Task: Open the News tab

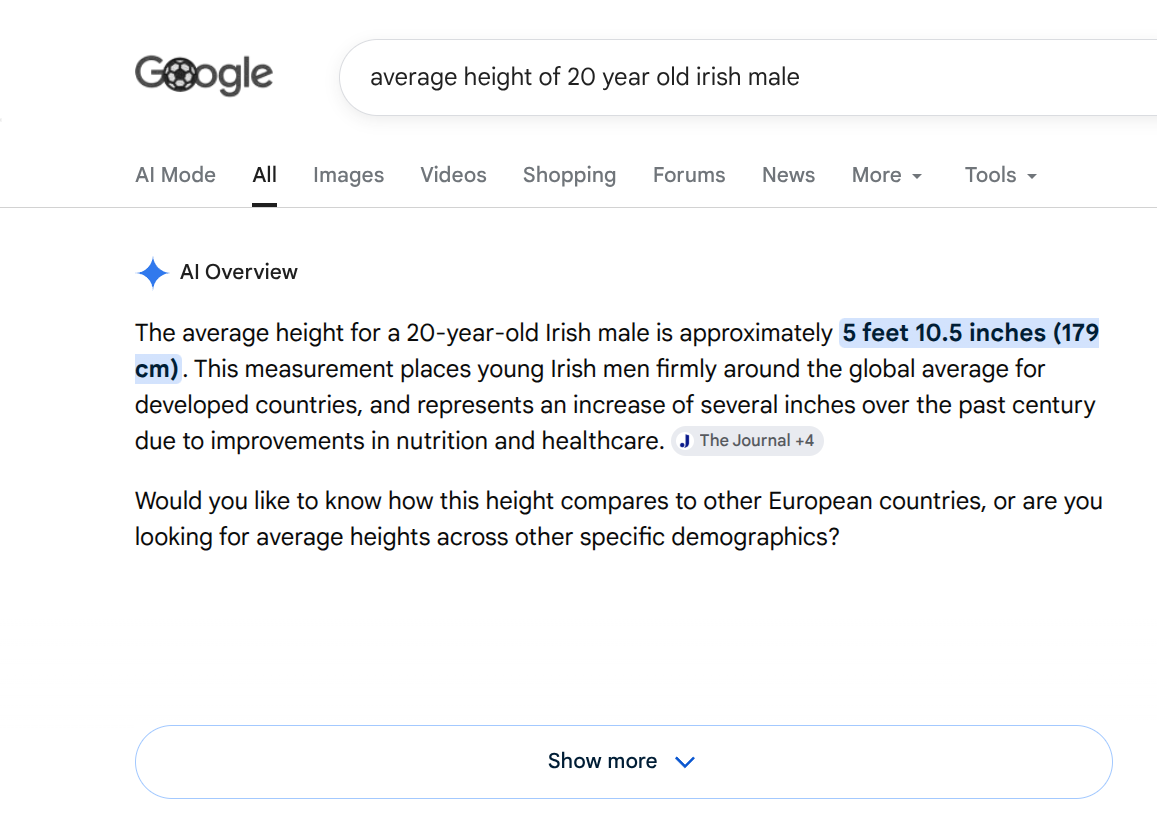Action: pyautogui.click(x=788, y=175)
